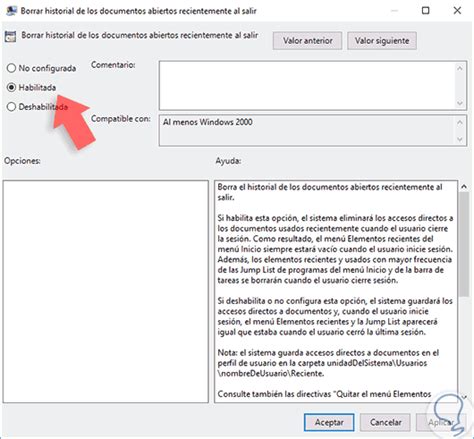Go to "Valor siguiente" policy setting

pos(382,41)
